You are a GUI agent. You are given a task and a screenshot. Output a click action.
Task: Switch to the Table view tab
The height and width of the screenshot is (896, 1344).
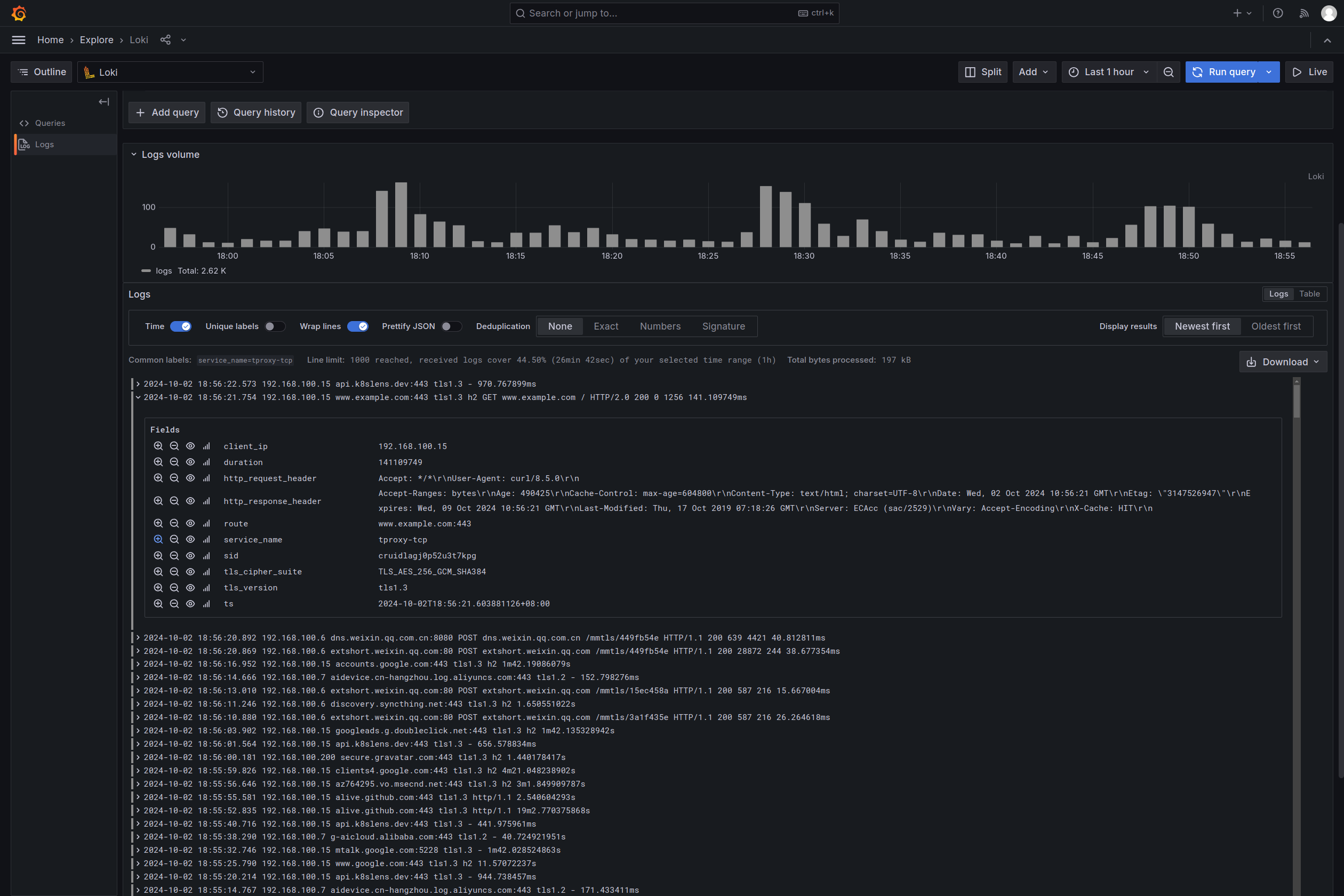click(x=1309, y=294)
